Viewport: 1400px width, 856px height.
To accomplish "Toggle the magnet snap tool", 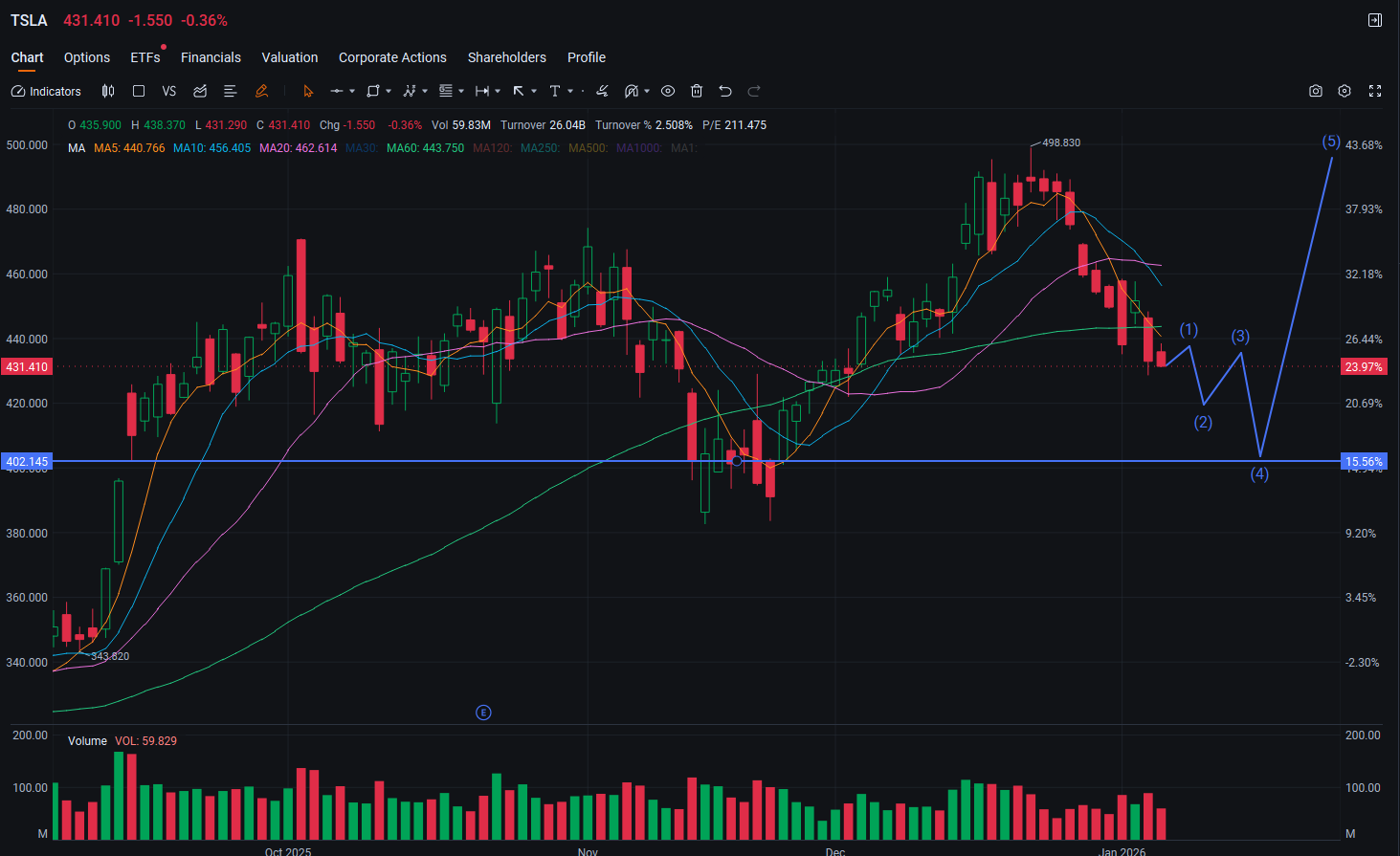I will (632, 91).
